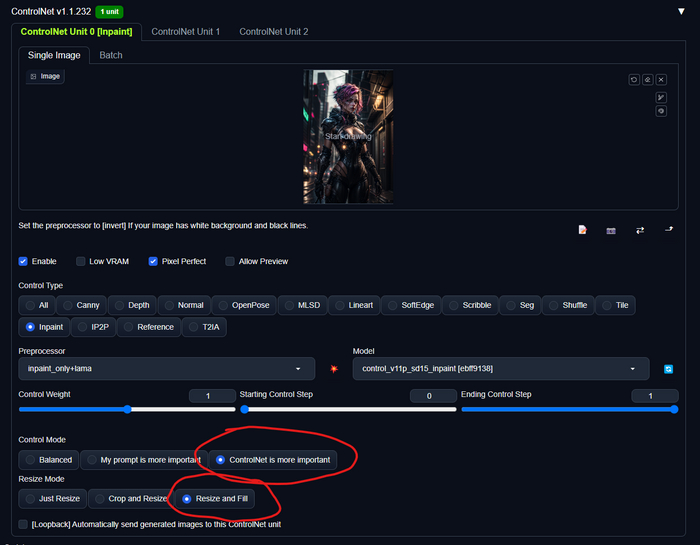
Task: Open ControlNet Unit 2 tab
Action: [274, 32]
